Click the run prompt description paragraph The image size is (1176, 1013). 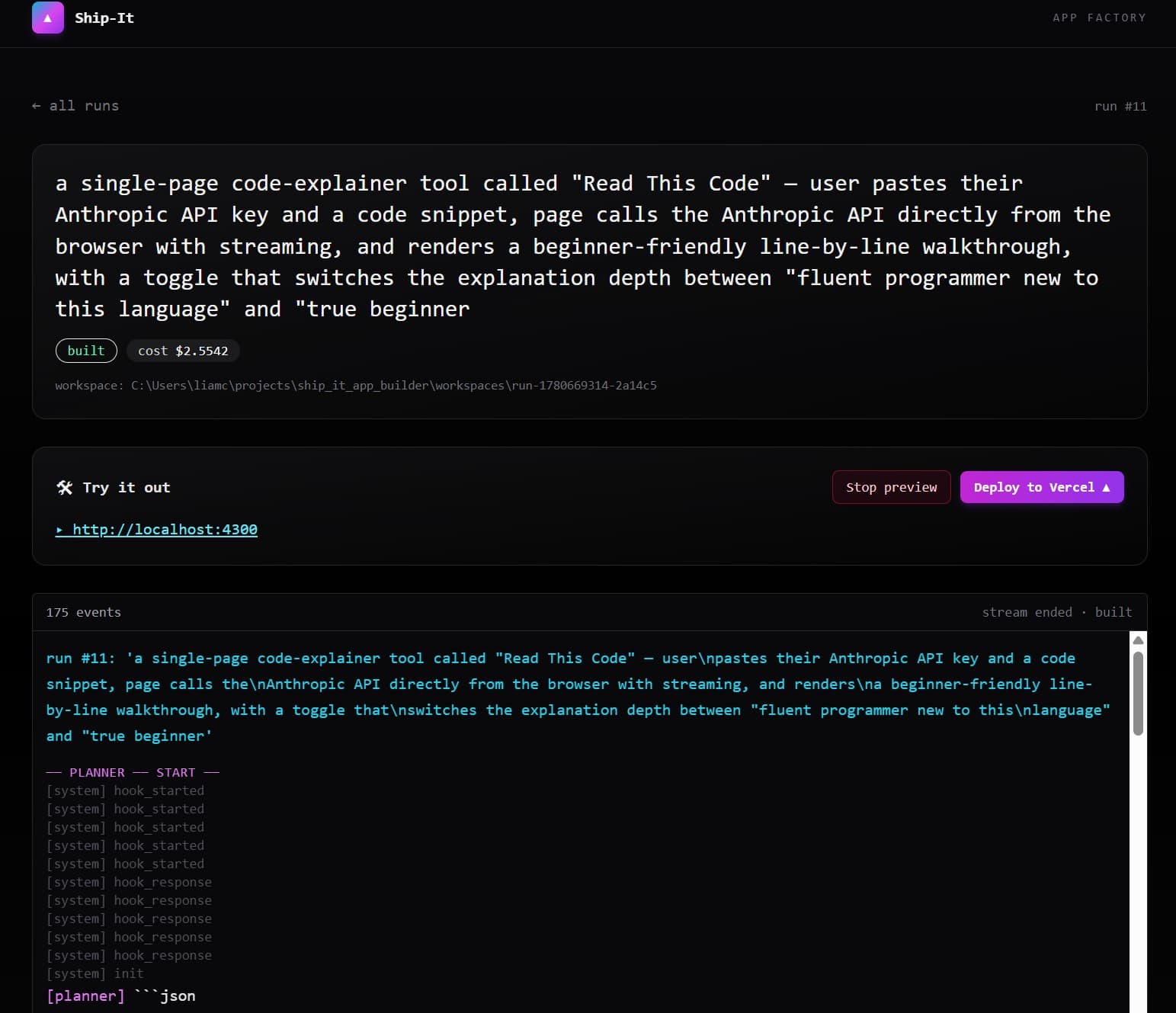(x=583, y=246)
